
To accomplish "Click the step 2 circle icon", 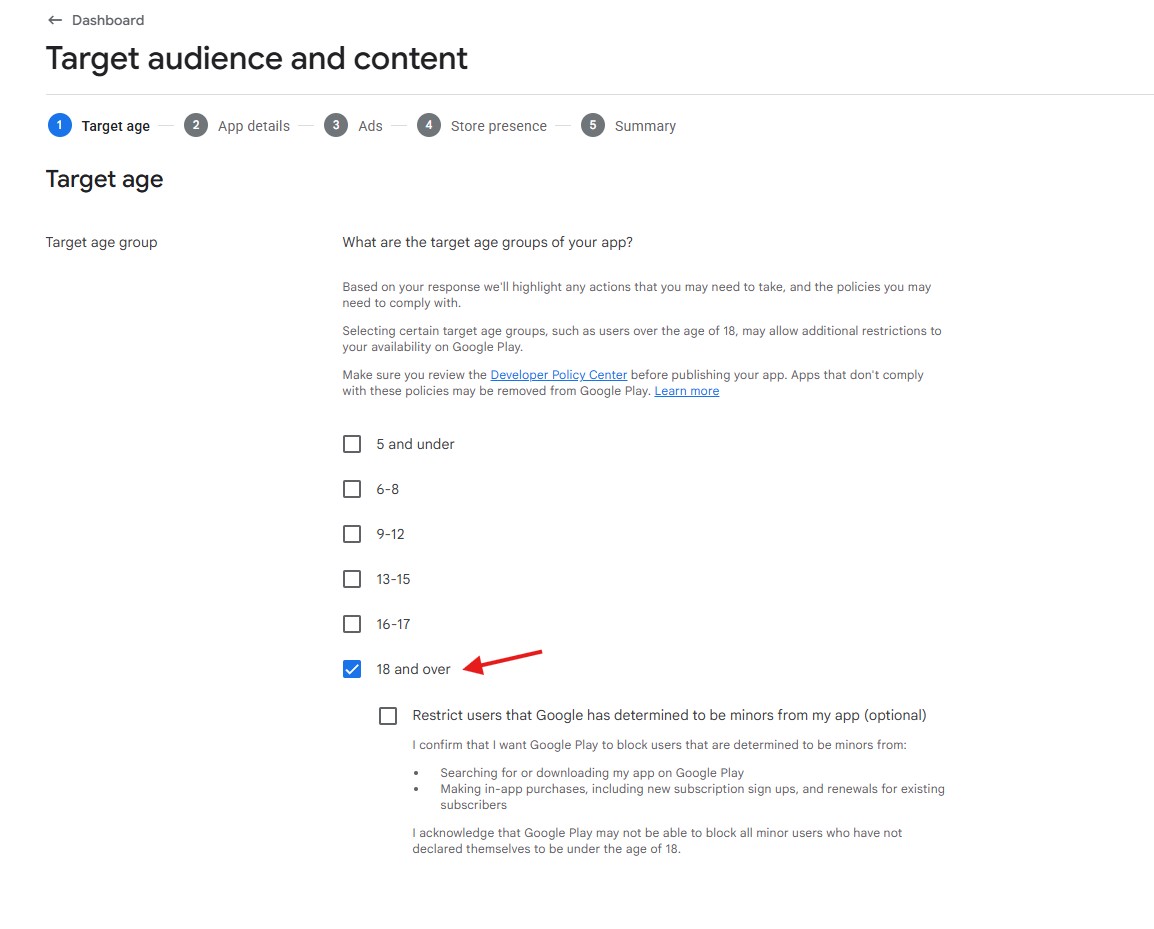I will [196, 125].
